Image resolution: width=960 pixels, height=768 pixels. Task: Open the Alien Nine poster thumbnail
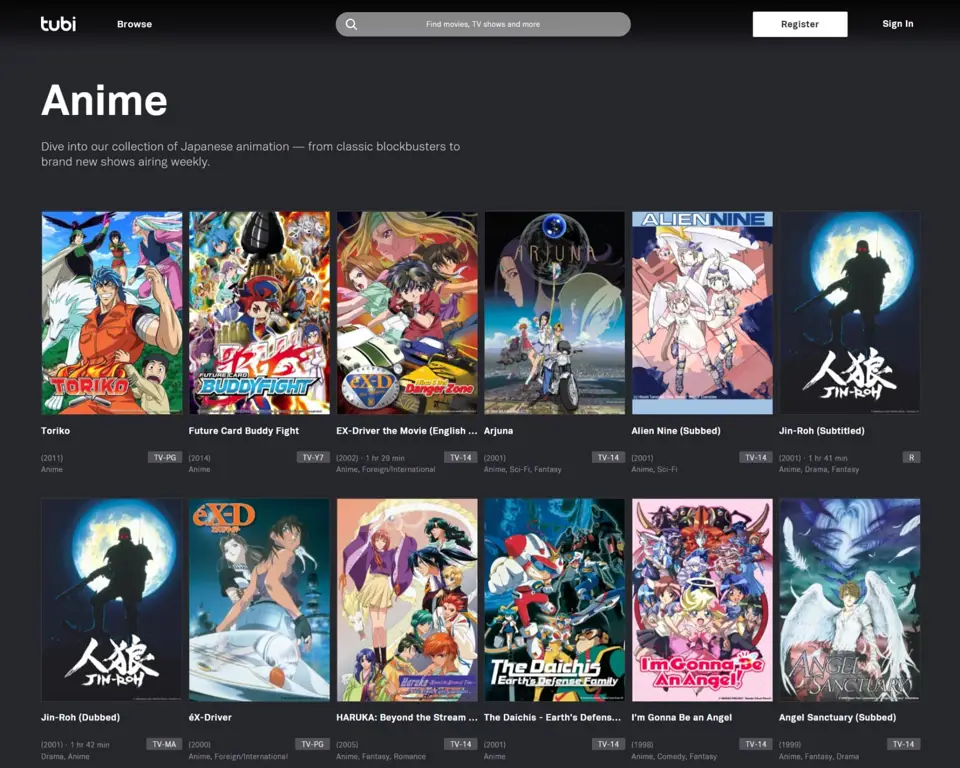coord(702,313)
